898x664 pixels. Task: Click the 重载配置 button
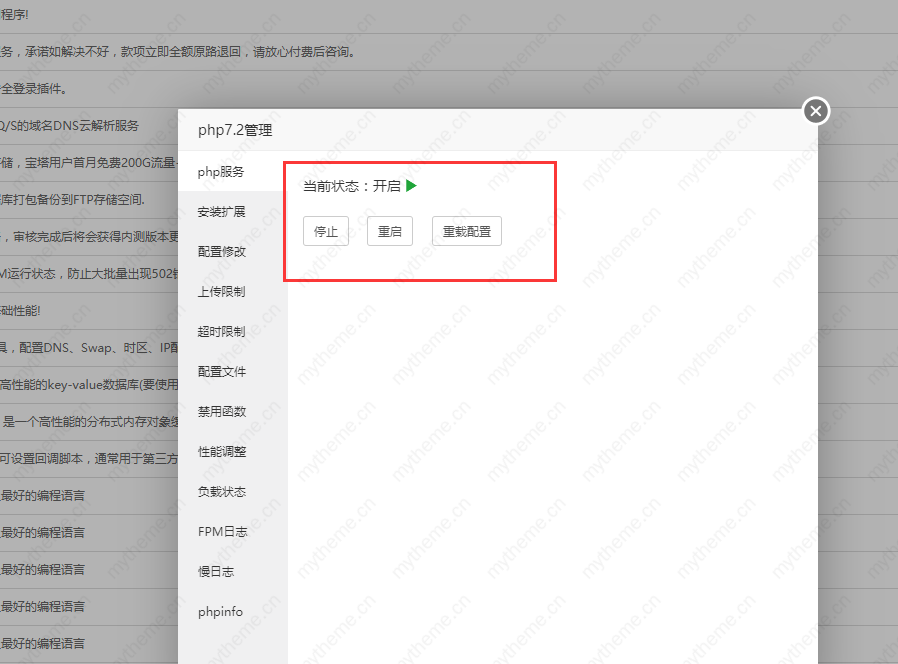tap(466, 231)
